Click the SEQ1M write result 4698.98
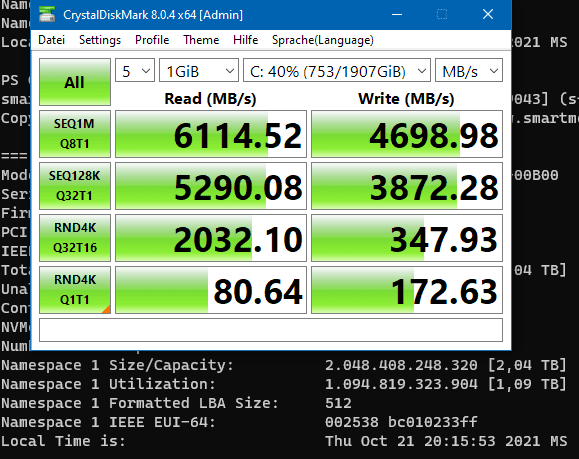Viewport: 579px width, 459px height. [407, 134]
